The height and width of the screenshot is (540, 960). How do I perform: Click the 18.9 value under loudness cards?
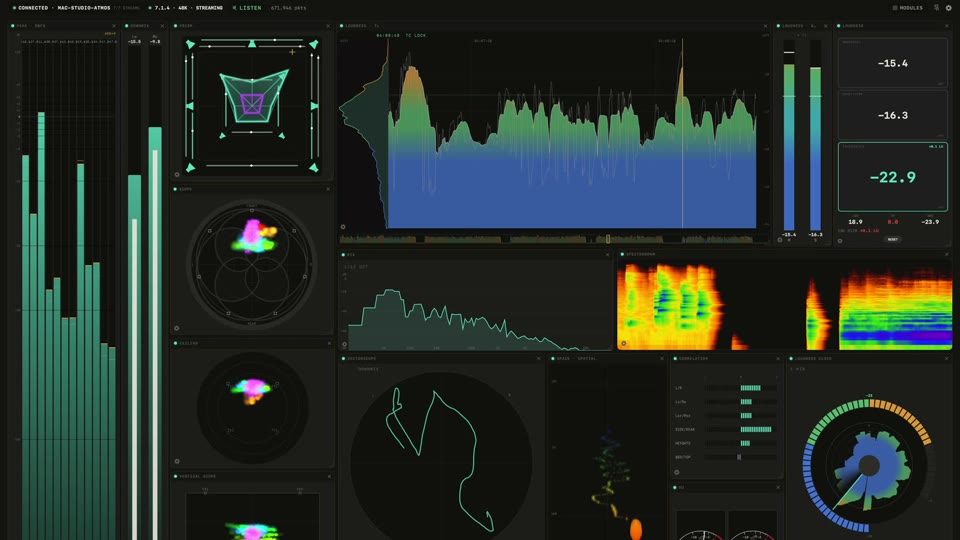[x=855, y=222]
